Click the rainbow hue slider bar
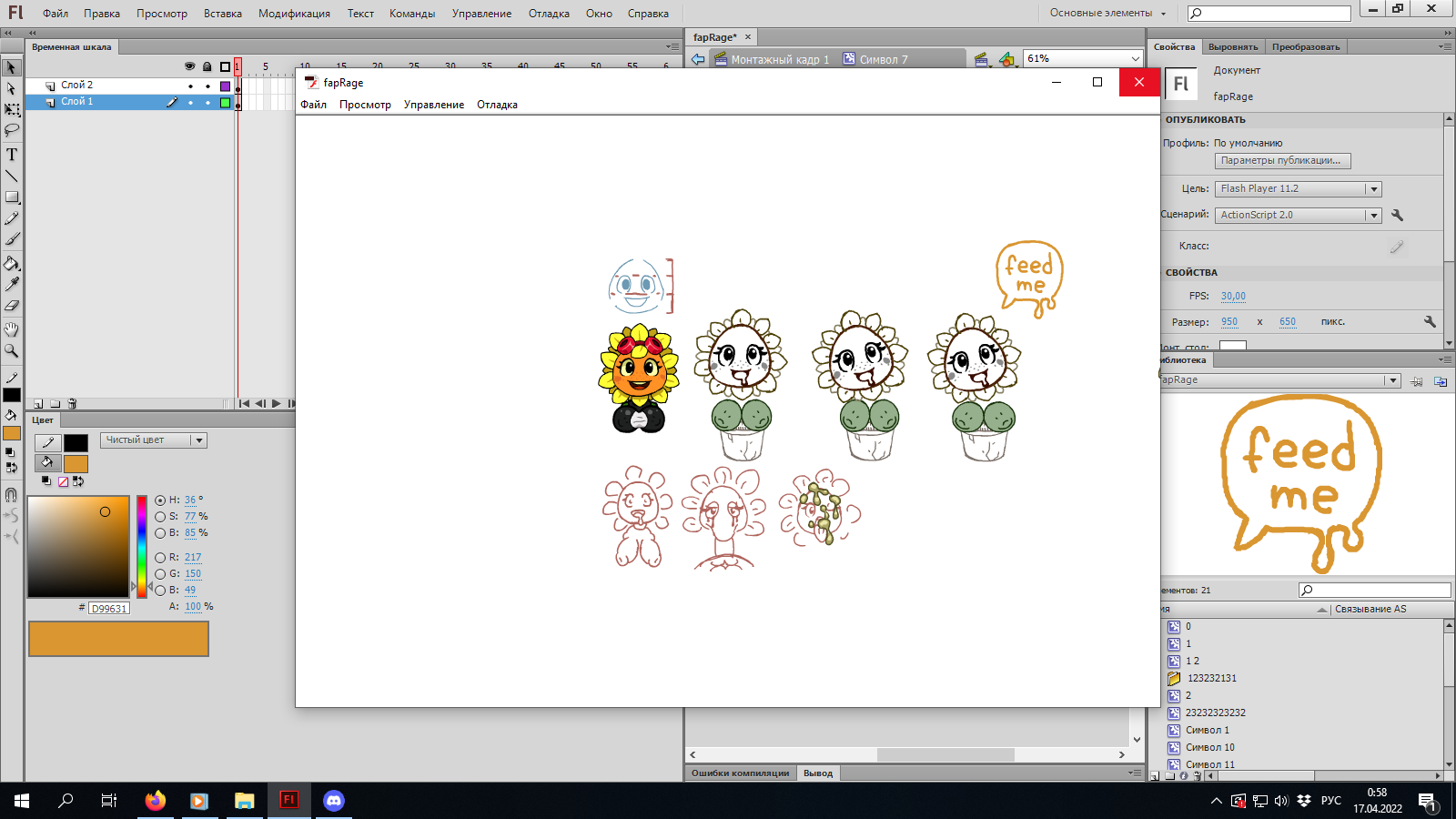 tap(142, 546)
